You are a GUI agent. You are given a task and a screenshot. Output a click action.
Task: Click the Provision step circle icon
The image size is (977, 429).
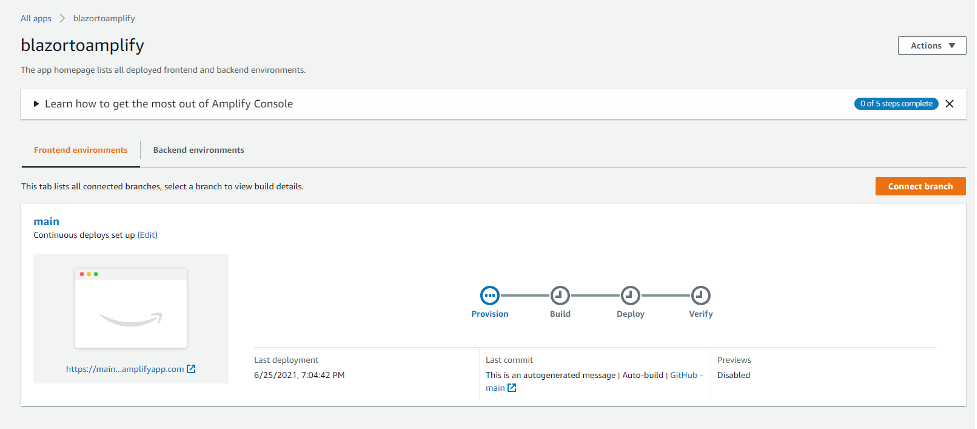(x=489, y=295)
